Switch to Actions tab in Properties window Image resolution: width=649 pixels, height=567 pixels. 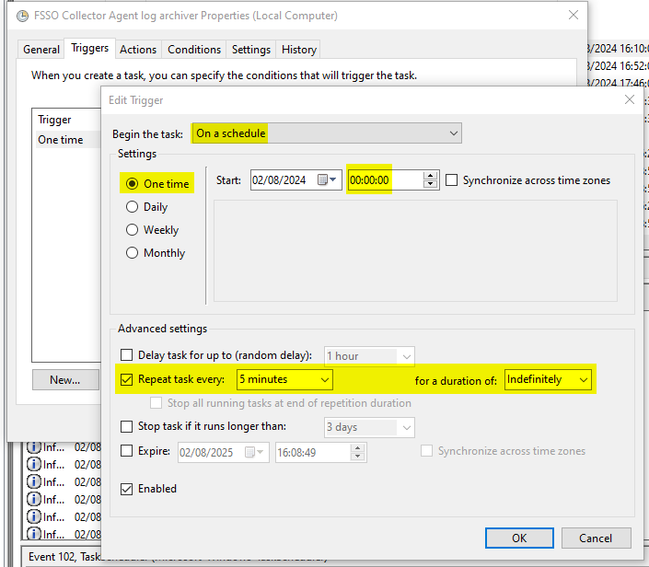[138, 49]
